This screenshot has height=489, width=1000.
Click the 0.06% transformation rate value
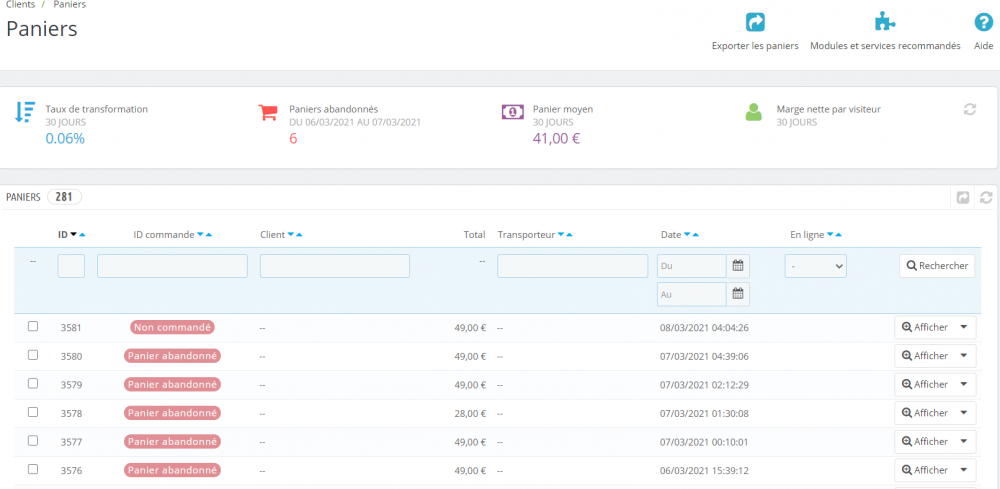click(65, 138)
